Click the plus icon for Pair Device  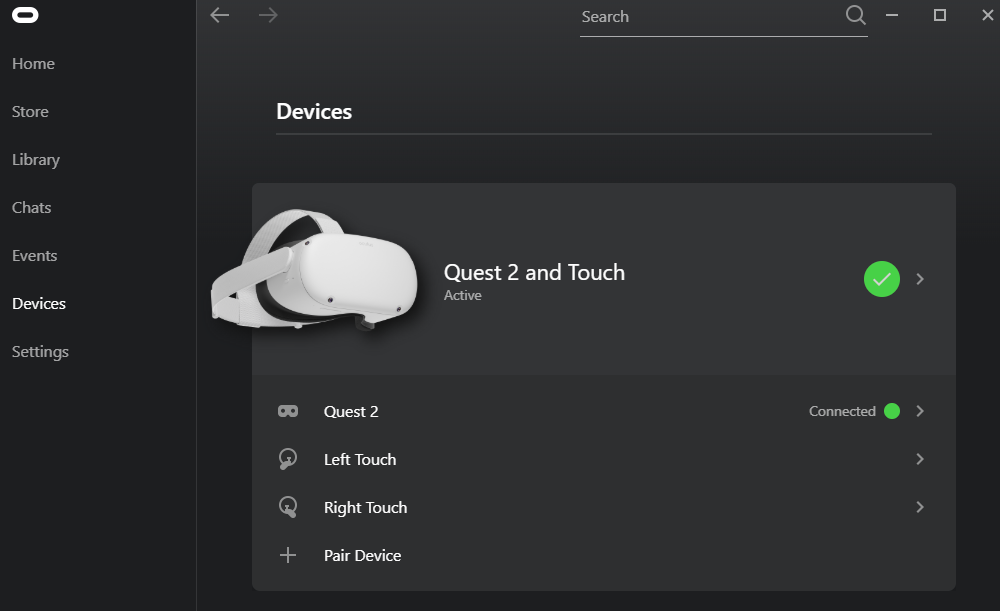(x=288, y=555)
